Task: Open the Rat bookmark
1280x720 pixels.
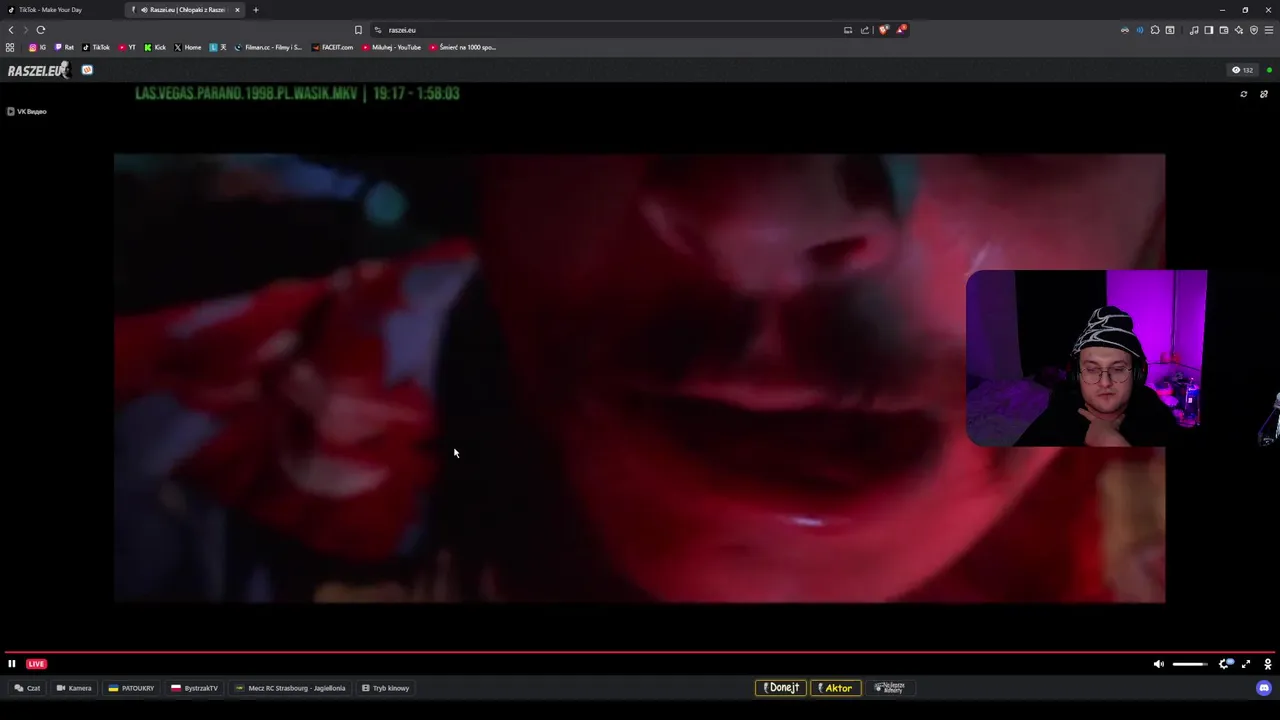Action: (64, 47)
